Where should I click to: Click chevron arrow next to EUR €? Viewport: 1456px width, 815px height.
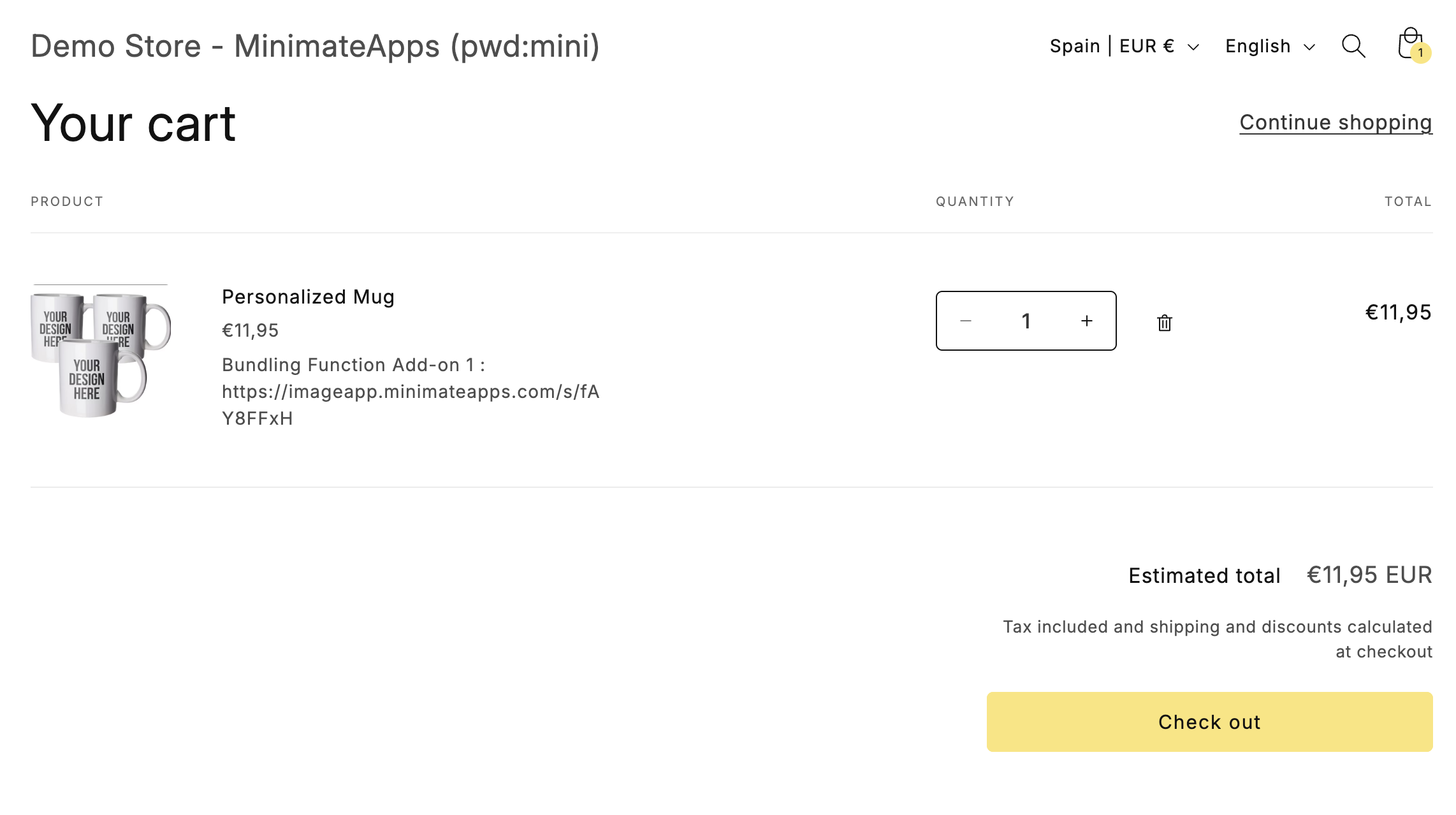pyautogui.click(x=1193, y=47)
